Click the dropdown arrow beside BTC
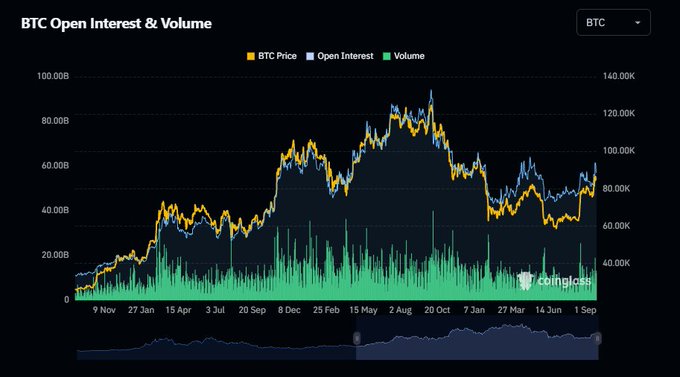This screenshot has width=680, height=377. 638,23
